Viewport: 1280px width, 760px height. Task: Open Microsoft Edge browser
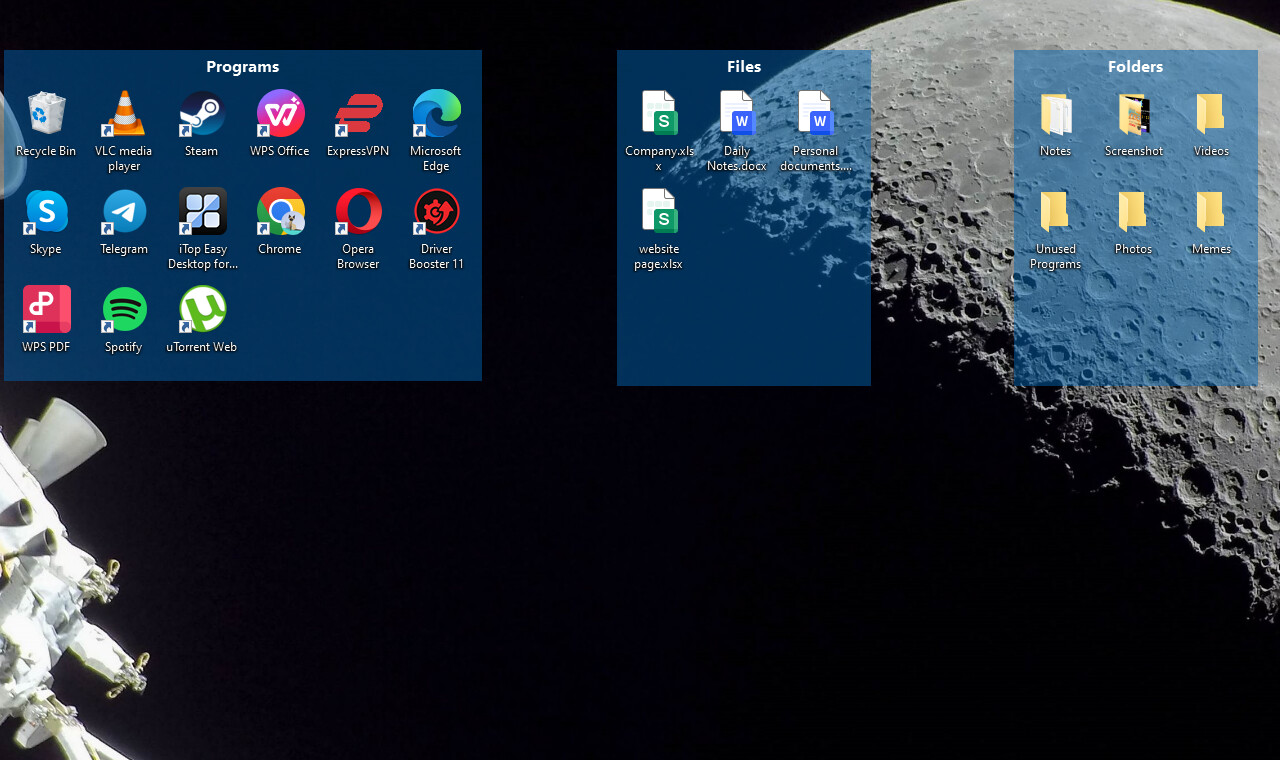pos(436,113)
